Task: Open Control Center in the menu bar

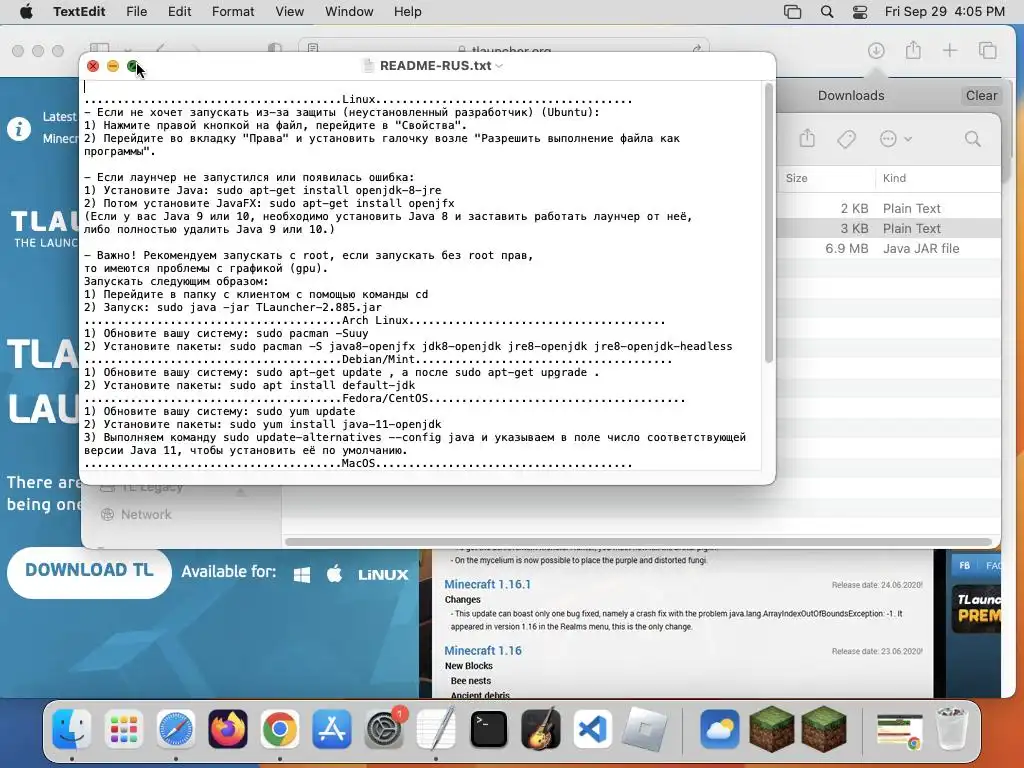Action: [x=860, y=12]
